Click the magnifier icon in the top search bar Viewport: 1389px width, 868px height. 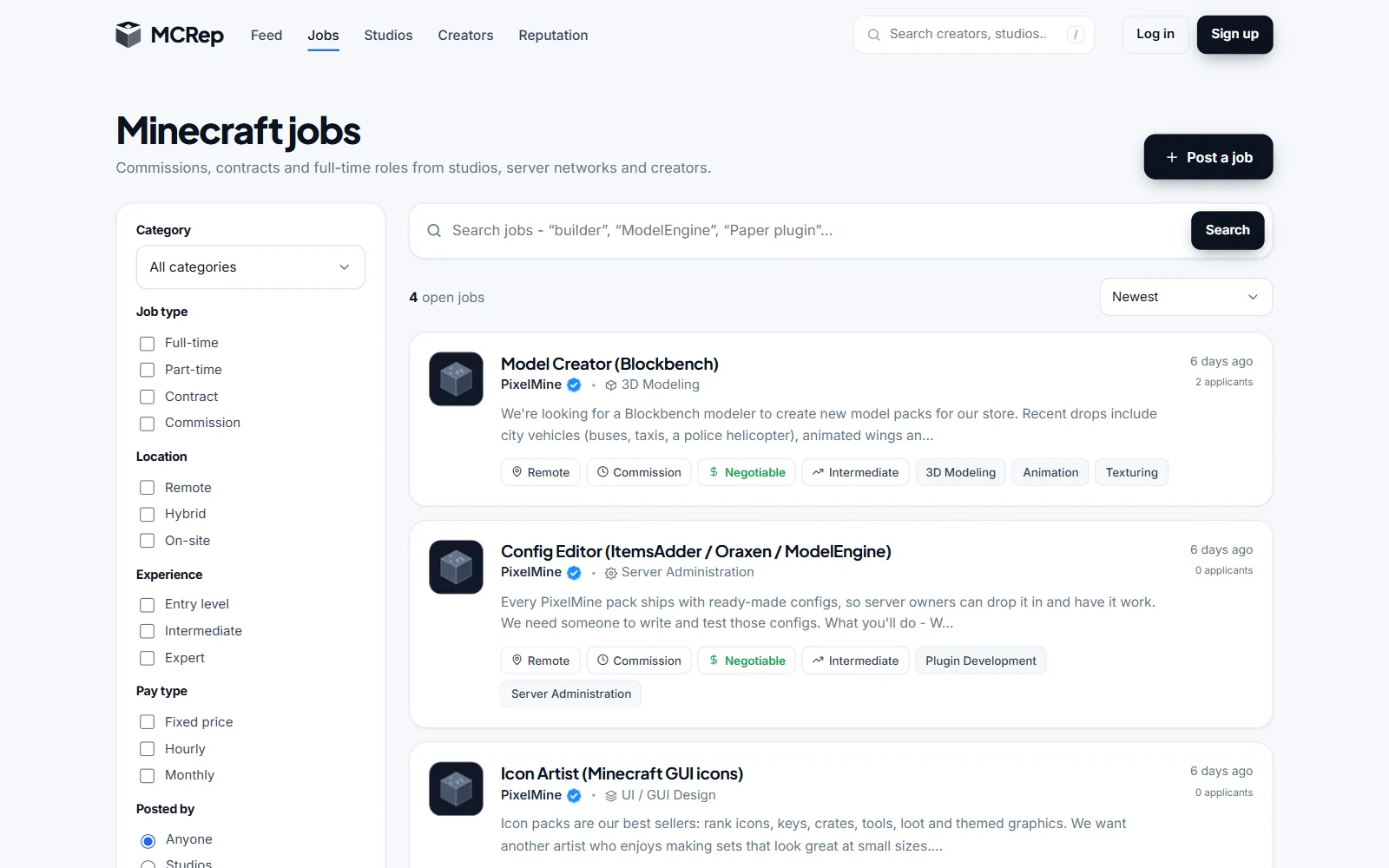[x=873, y=35]
